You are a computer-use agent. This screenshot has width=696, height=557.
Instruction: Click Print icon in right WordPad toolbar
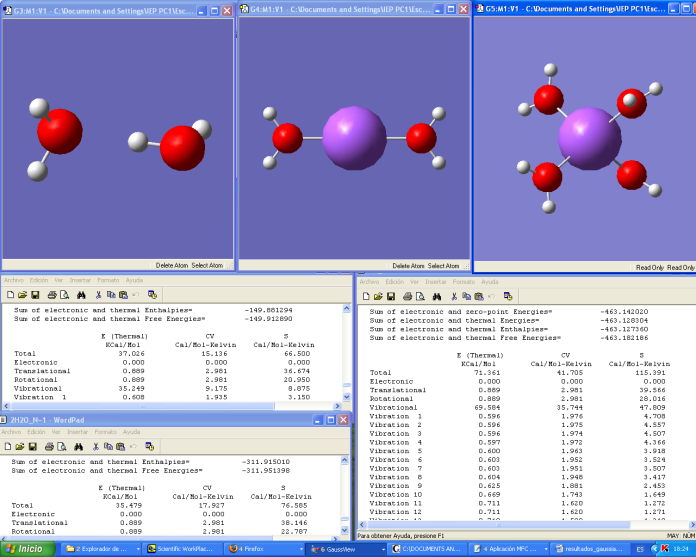pos(407,296)
